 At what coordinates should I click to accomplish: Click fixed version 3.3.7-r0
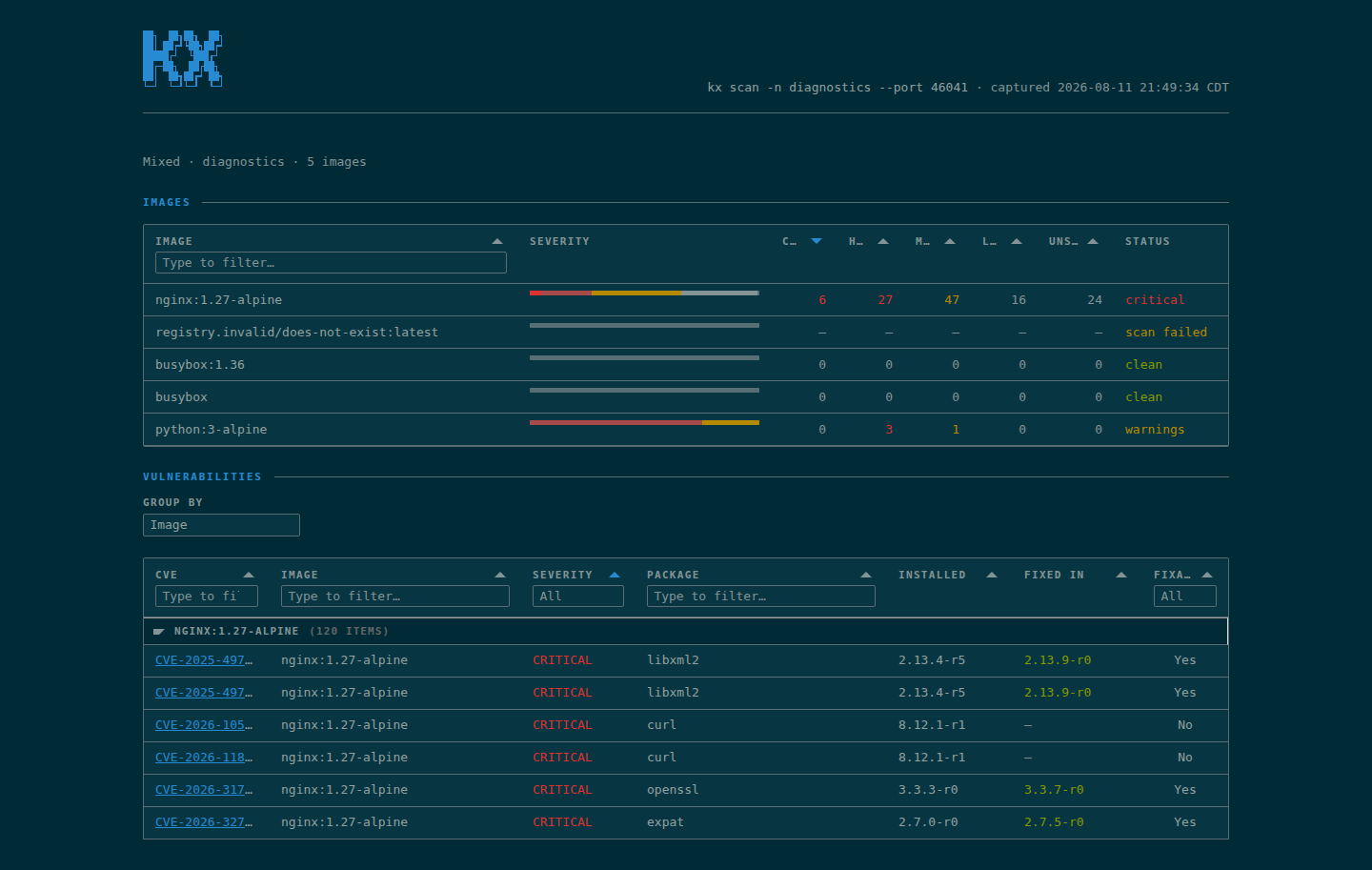[1054, 790]
